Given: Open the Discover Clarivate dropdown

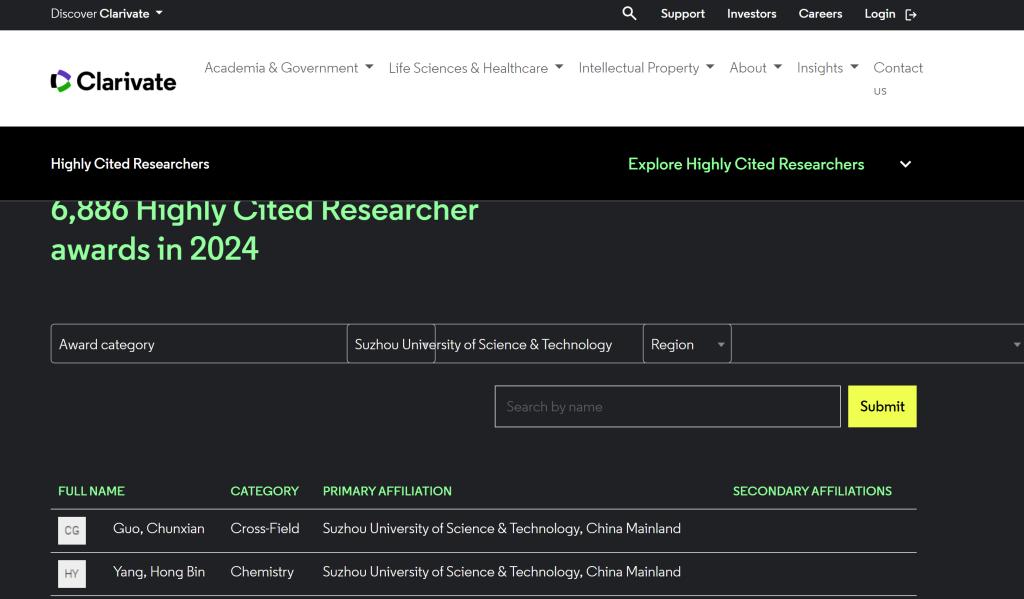Looking at the screenshot, I should (106, 14).
